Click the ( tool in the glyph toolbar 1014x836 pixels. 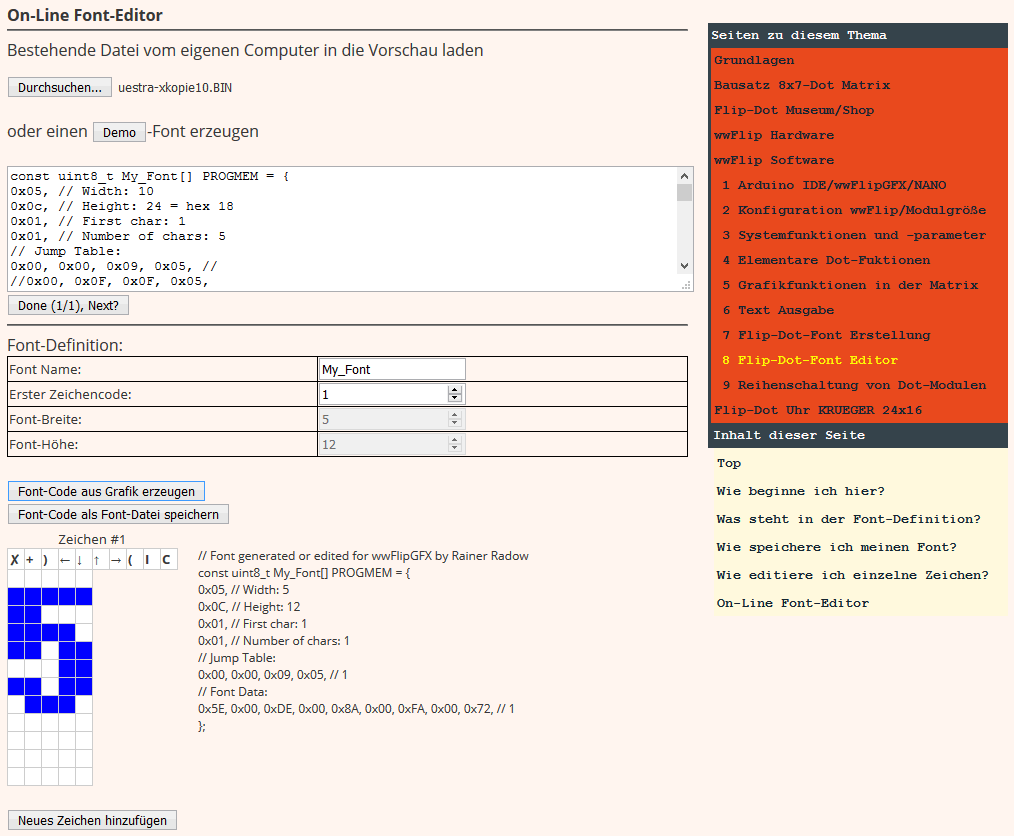[x=133, y=560]
